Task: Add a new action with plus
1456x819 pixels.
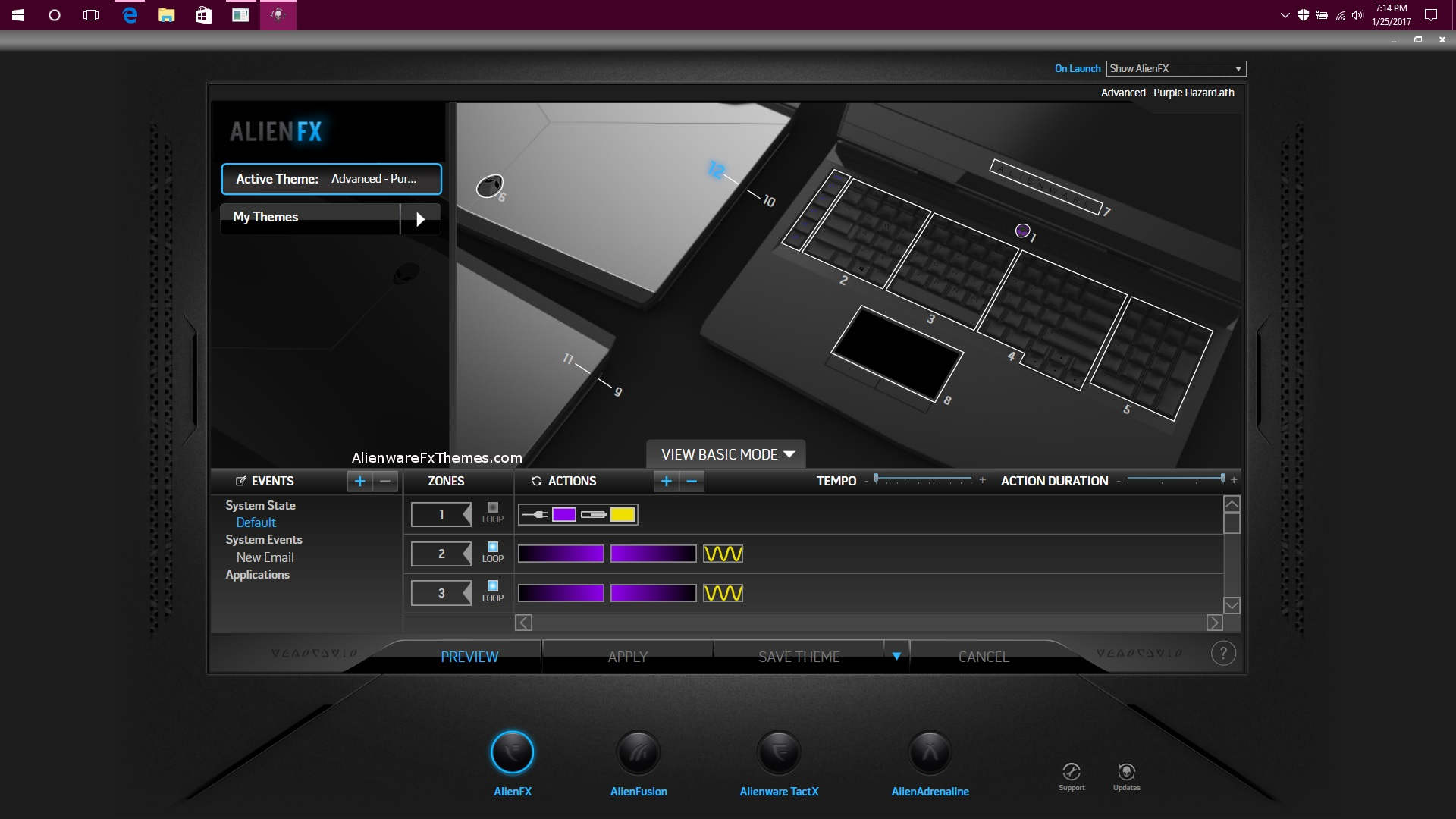Action: pos(666,481)
